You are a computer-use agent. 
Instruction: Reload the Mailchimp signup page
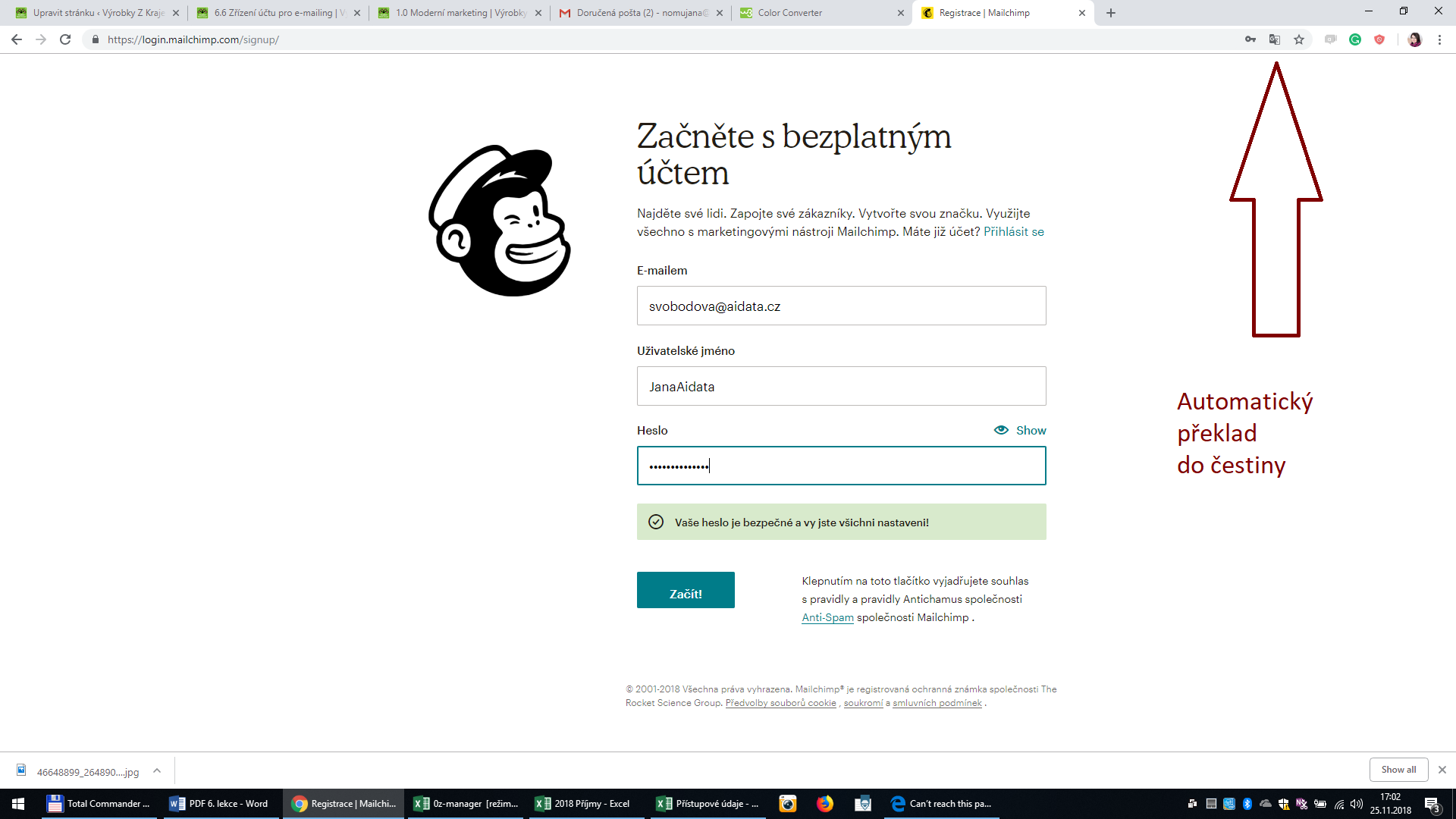[x=65, y=39]
